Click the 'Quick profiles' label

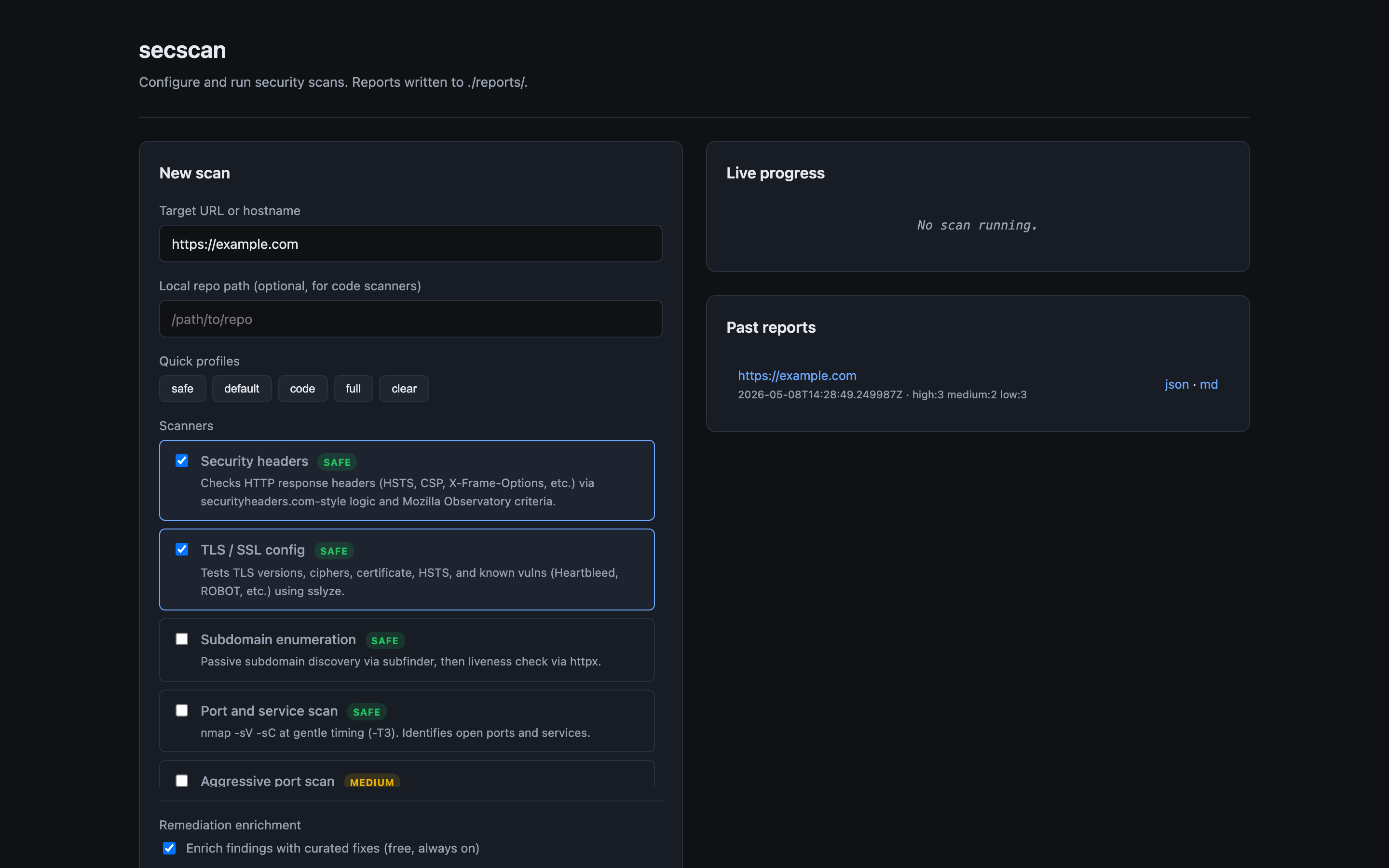point(199,361)
